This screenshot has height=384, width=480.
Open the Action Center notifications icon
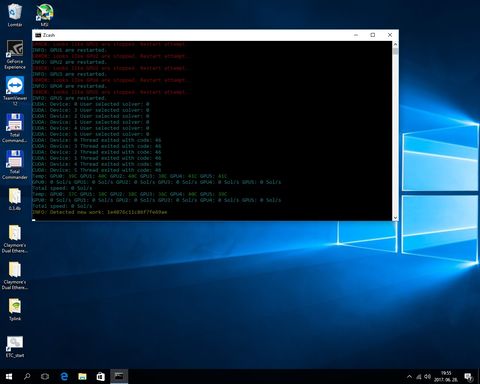click(469, 377)
